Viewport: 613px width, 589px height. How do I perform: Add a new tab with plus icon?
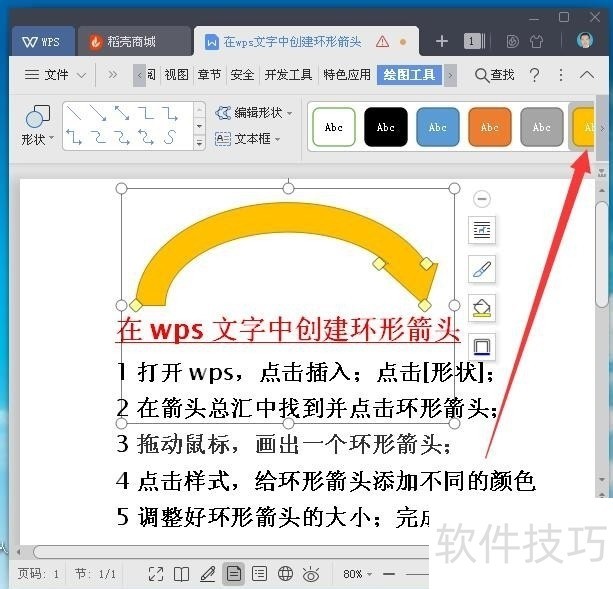pos(441,41)
